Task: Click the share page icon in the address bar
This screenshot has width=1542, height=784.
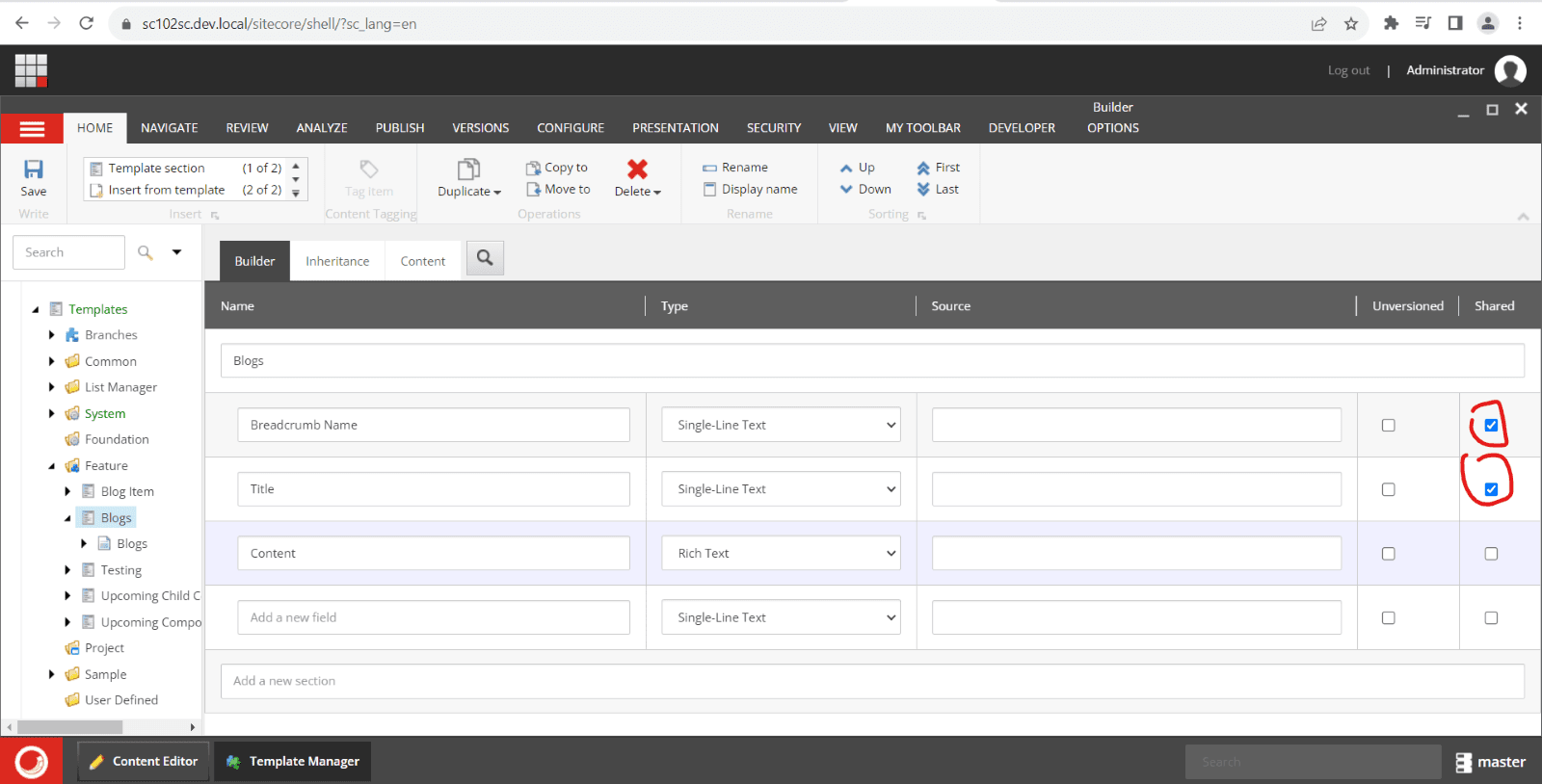Action: [1318, 23]
